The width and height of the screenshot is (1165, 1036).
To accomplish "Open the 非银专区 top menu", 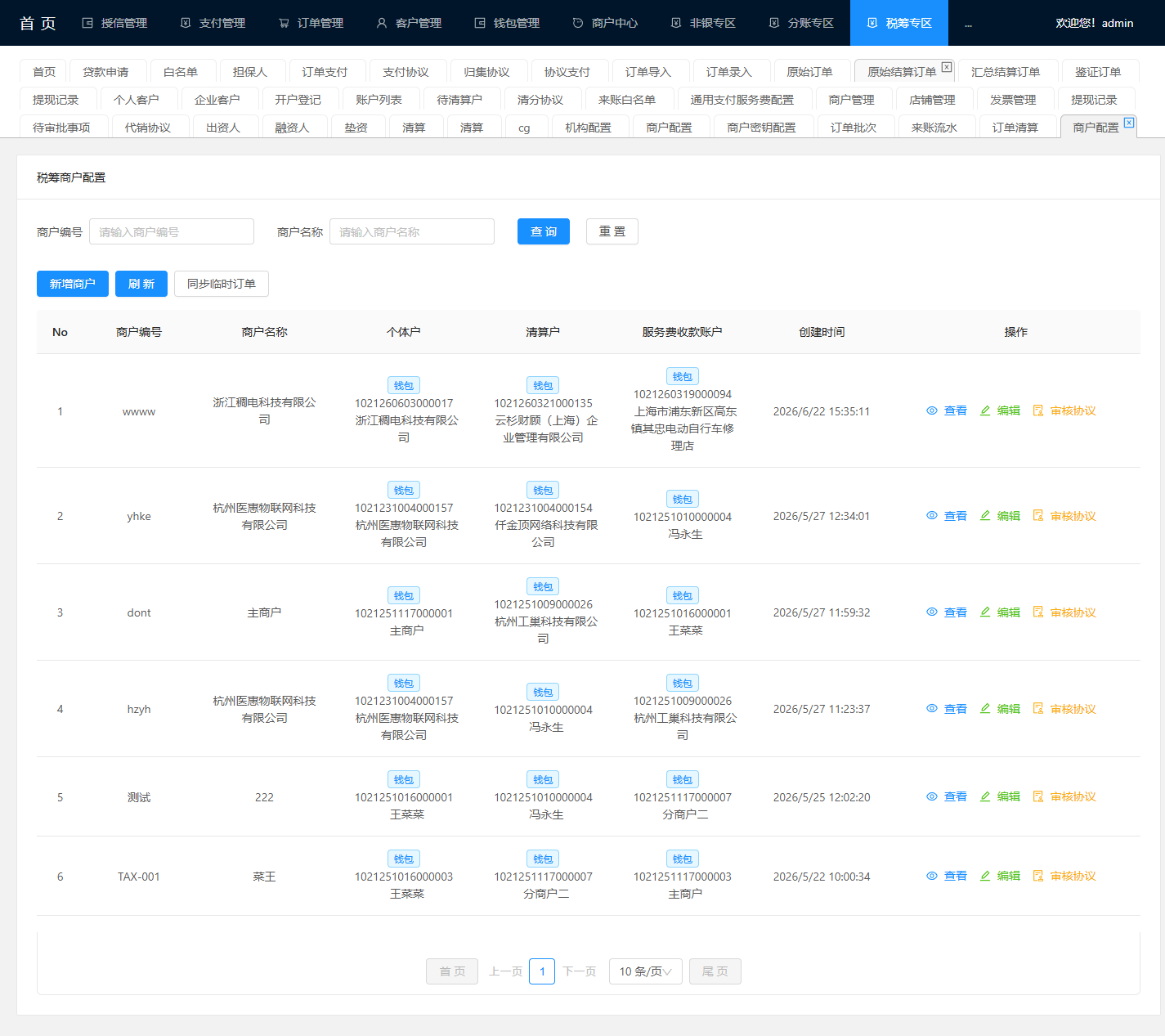I will [703, 23].
